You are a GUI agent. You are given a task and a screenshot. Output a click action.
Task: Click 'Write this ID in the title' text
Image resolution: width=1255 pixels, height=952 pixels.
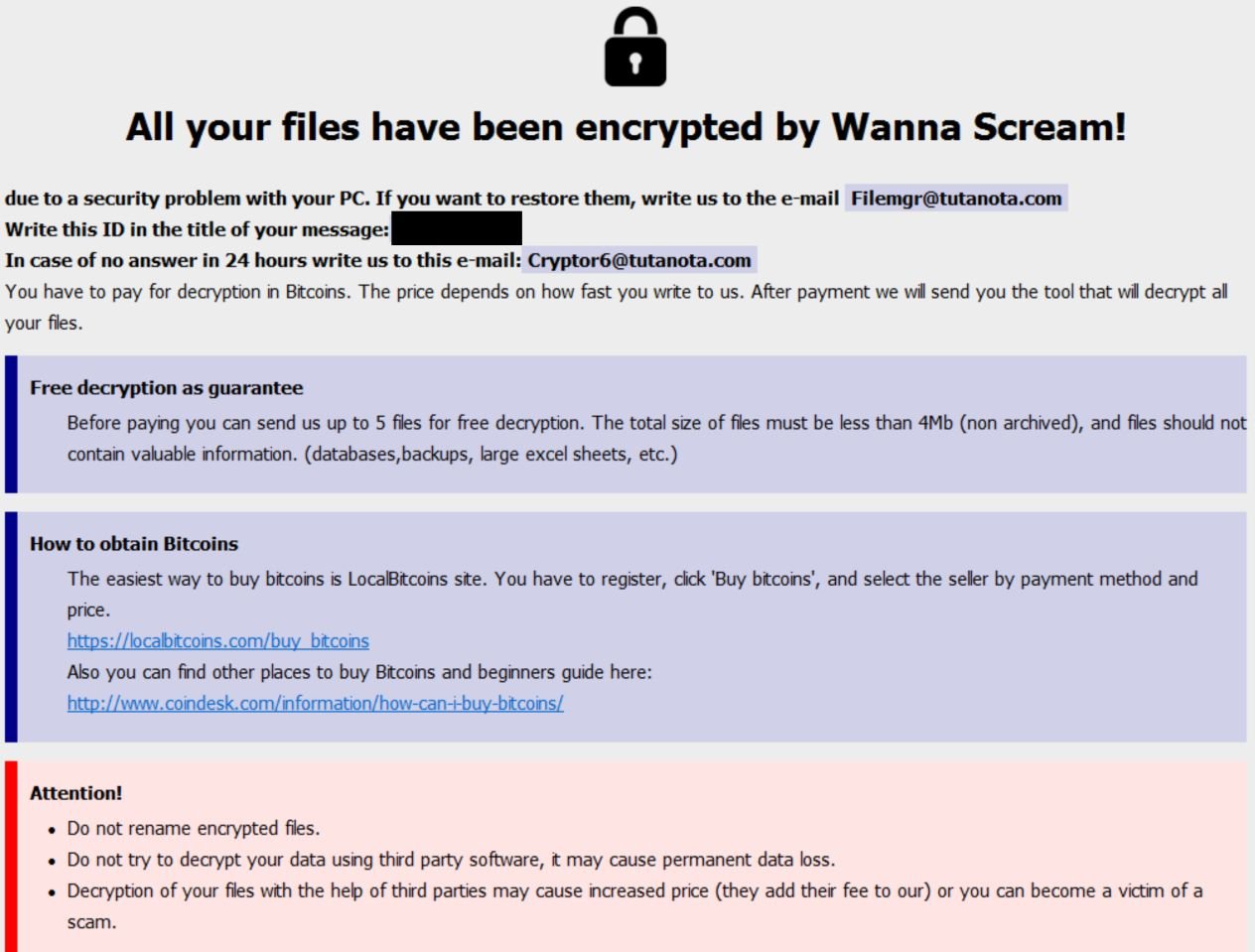197,230
